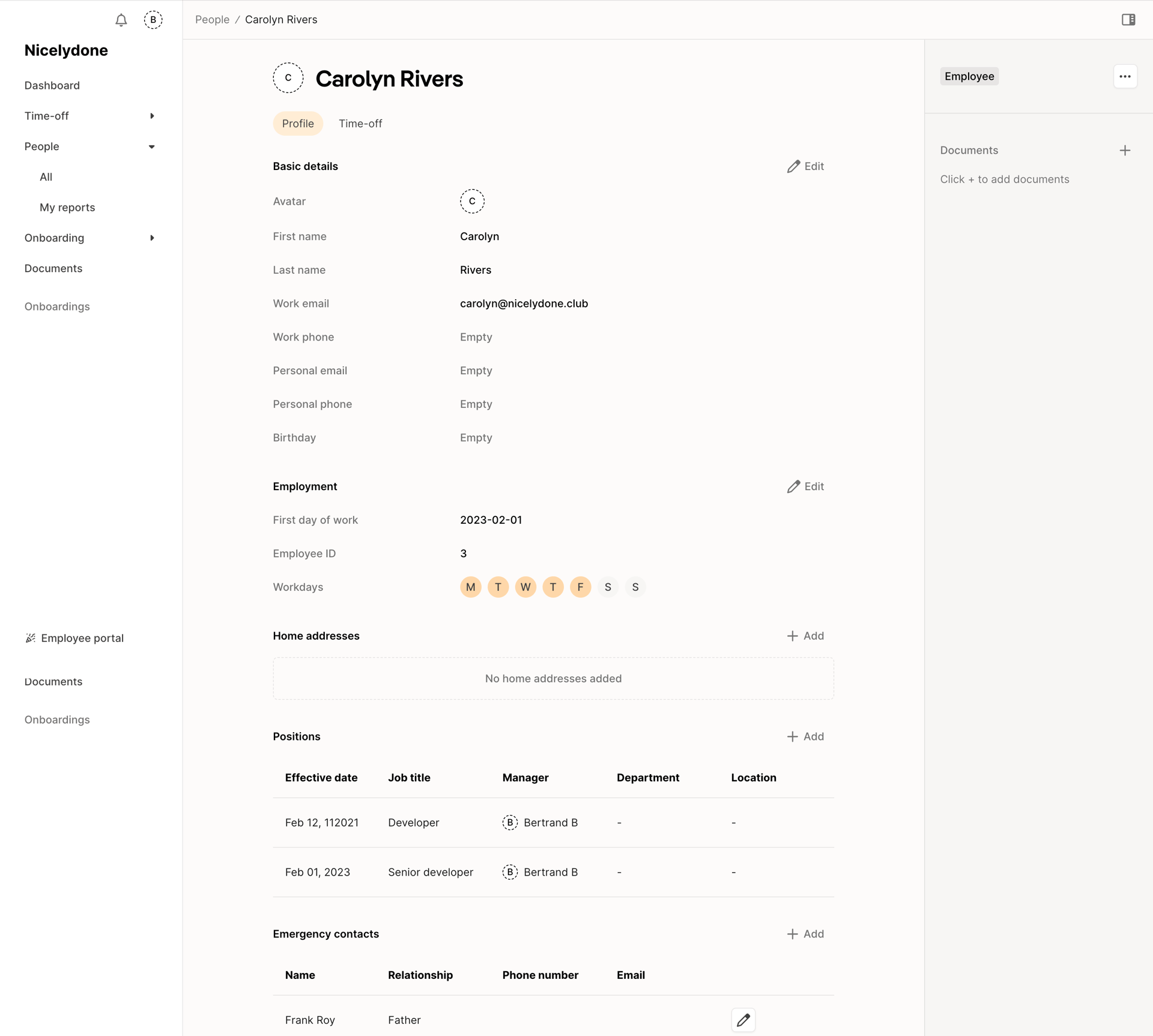Collapse the right side panel
The width and height of the screenshot is (1153, 1036).
1128,20
